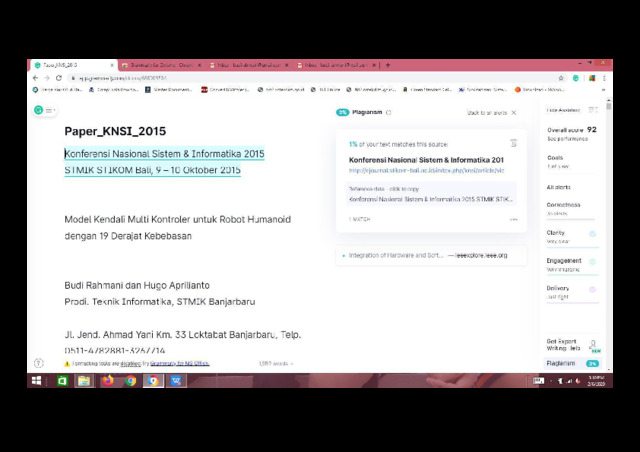This screenshot has height=452, width=640.
Task: Open the Convert bookmark with red icon
Action: 225,89
